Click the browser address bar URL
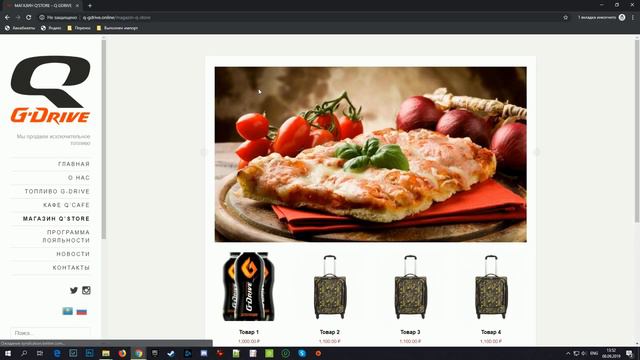640x360 pixels. pos(117,18)
